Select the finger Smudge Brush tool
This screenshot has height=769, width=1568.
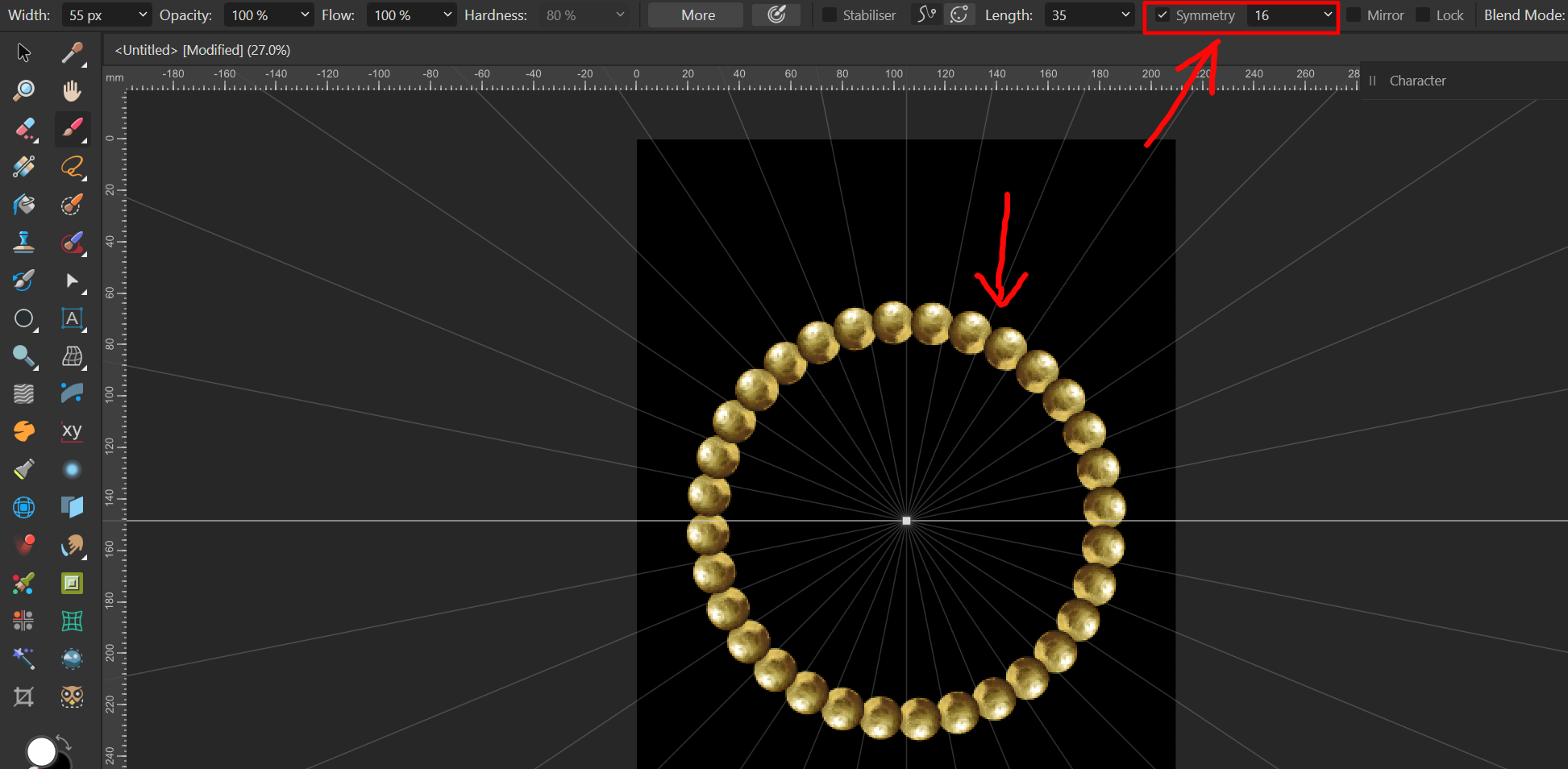click(73, 545)
